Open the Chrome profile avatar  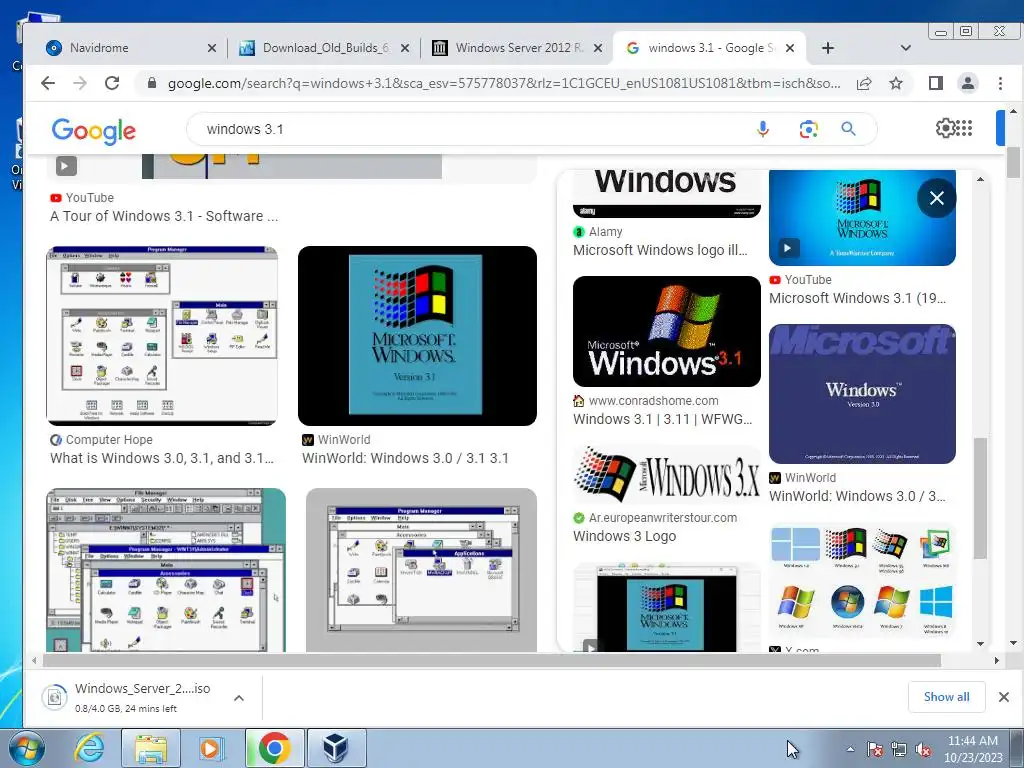(968, 83)
